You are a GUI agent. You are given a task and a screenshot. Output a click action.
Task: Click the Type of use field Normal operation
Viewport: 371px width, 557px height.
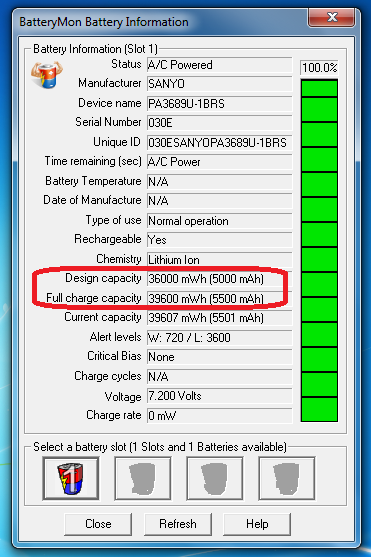(220, 221)
